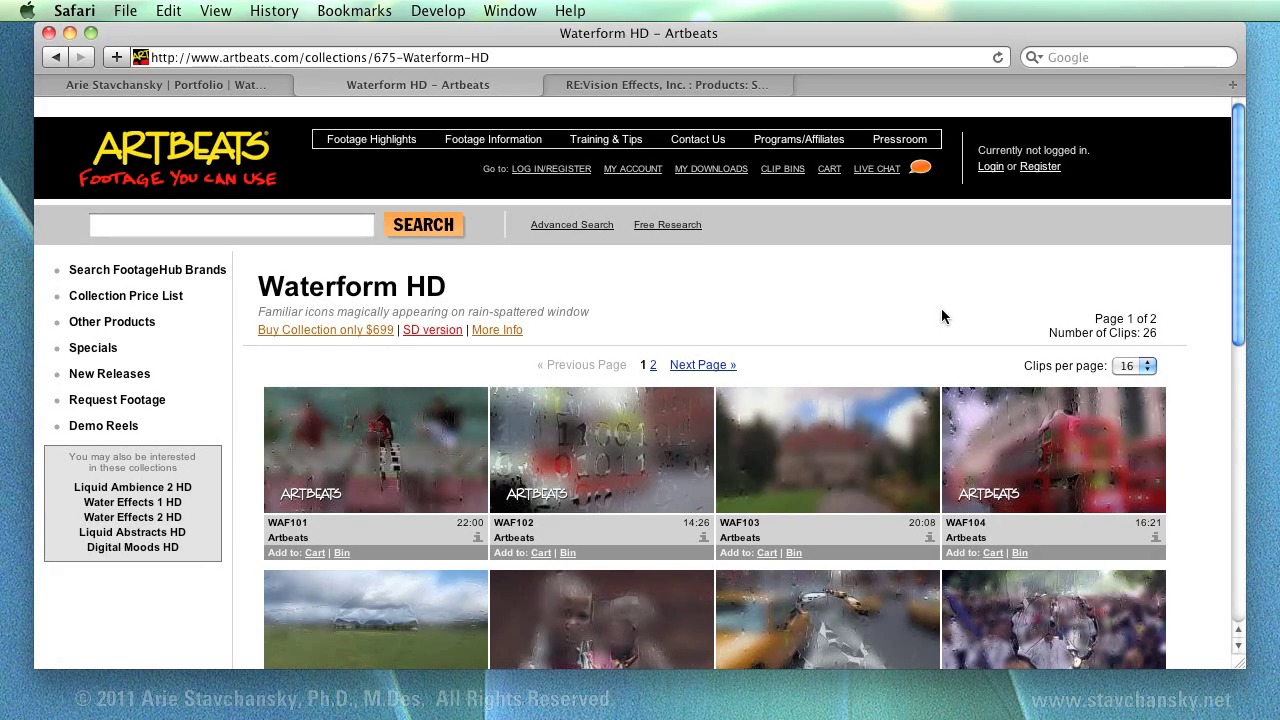Open the info icon for clip WAF101
This screenshot has width=1280, height=720.
pos(477,538)
